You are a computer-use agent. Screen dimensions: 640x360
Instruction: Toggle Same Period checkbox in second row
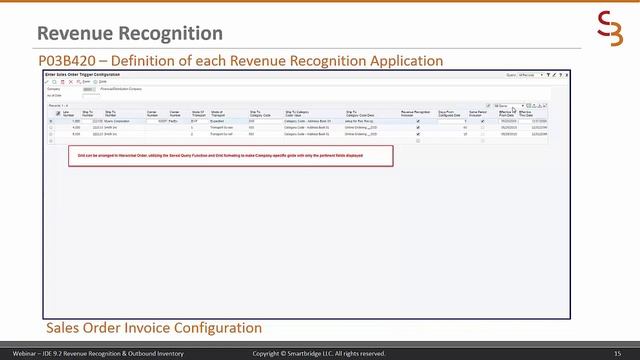coord(482,128)
